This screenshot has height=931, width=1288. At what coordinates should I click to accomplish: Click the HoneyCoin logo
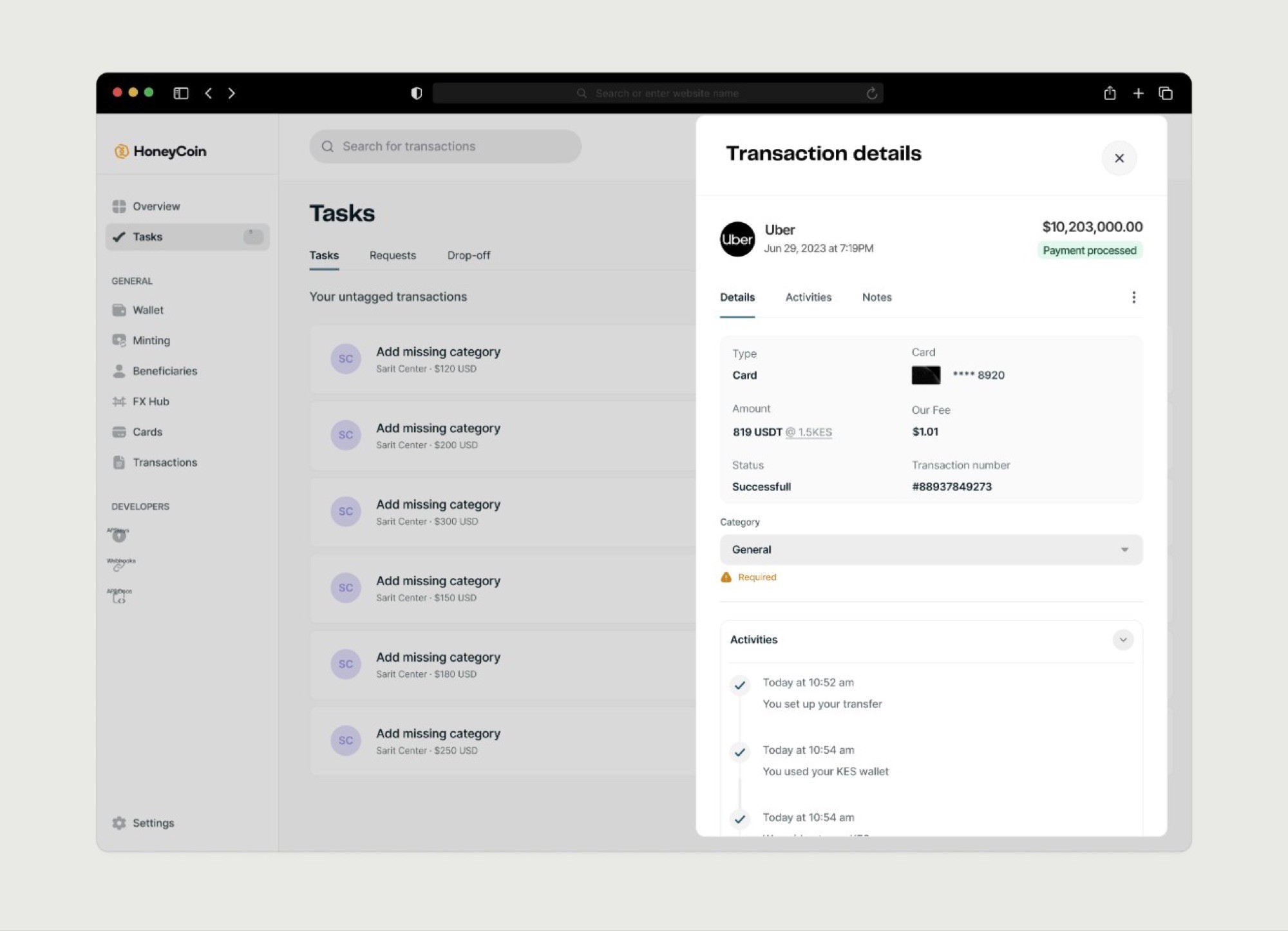pyautogui.click(x=160, y=151)
